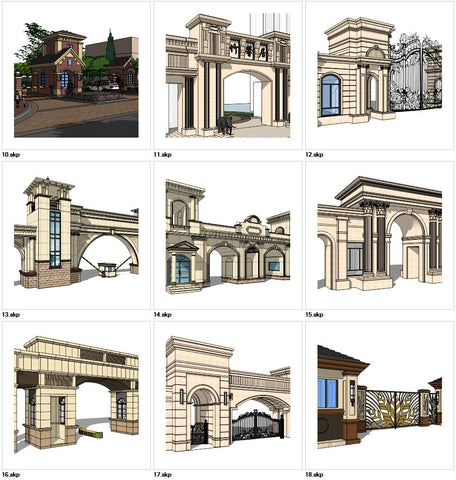Image resolution: width=456 pixels, height=480 pixels.
Task: Open the 17.skp arched iron gate thumbnail
Action: click(228, 395)
